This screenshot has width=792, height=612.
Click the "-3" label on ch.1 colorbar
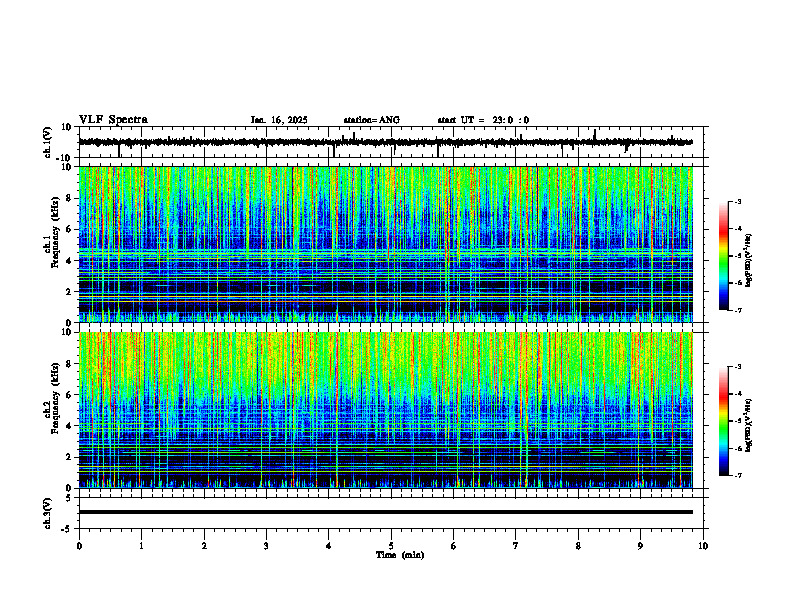coord(738,201)
